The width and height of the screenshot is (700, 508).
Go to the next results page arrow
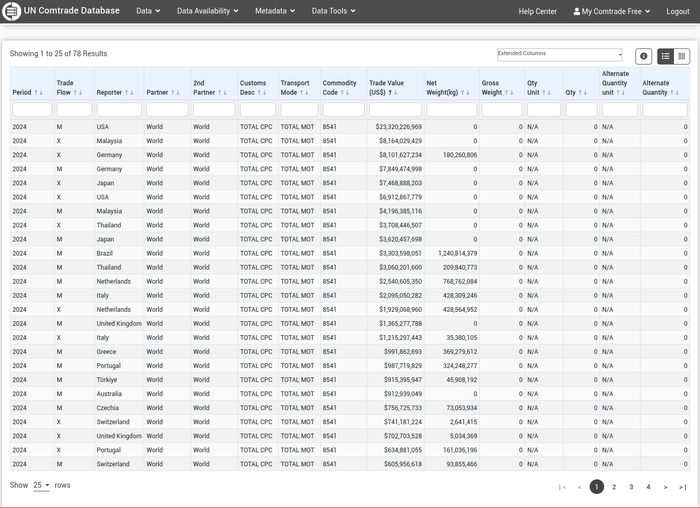point(665,487)
